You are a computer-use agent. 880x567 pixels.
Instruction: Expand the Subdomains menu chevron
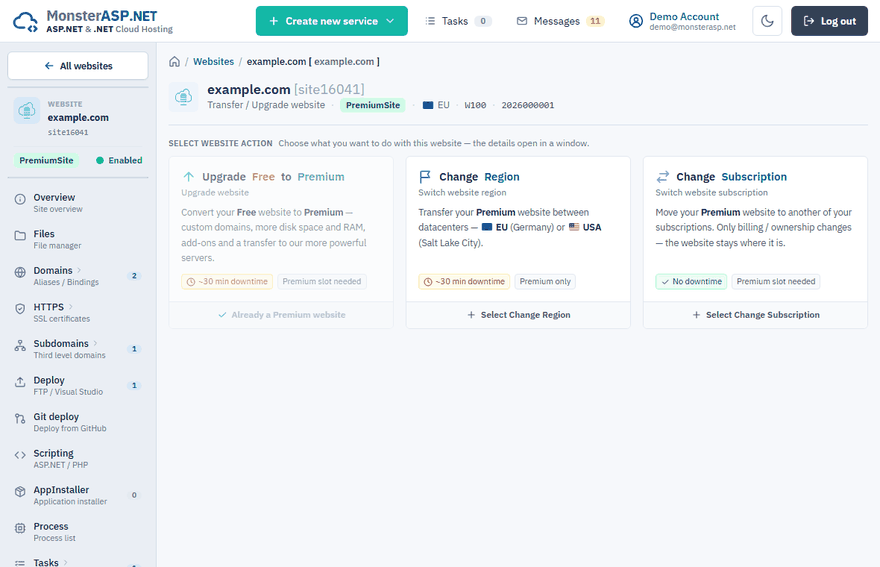pyautogui.click(x=95, y=343)
